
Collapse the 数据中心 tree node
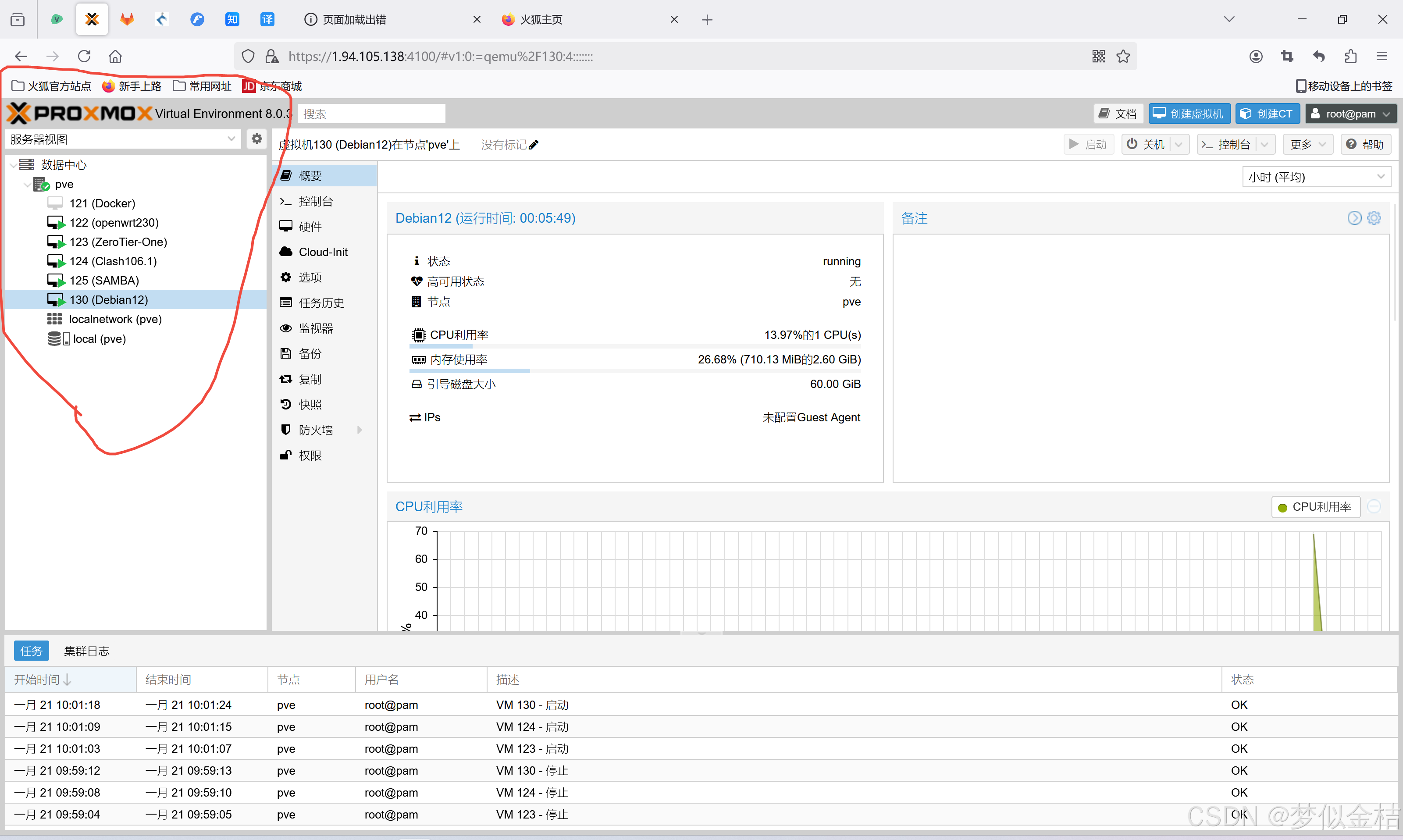tap(13, 165)
